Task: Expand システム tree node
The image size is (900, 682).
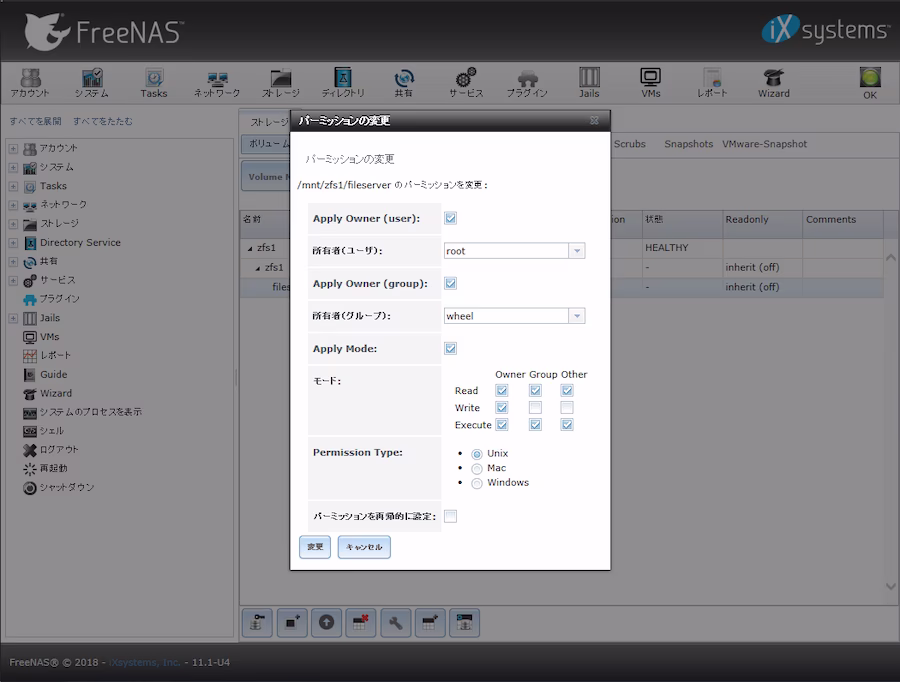Action: pos(13,167)
